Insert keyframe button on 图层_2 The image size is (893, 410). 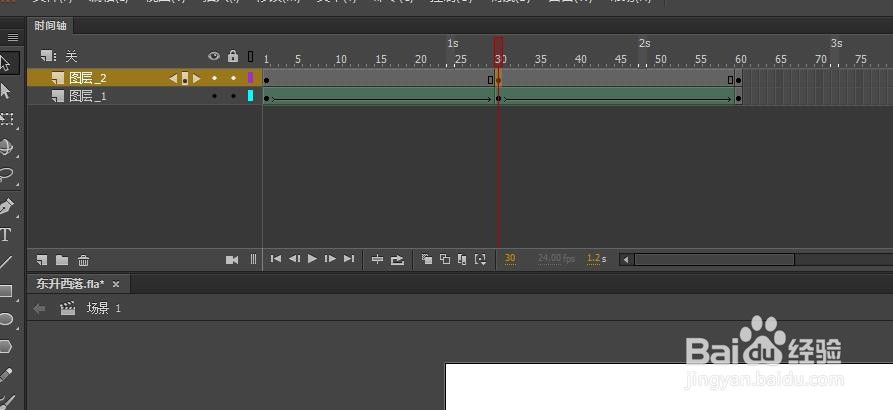tap(185, 79)
